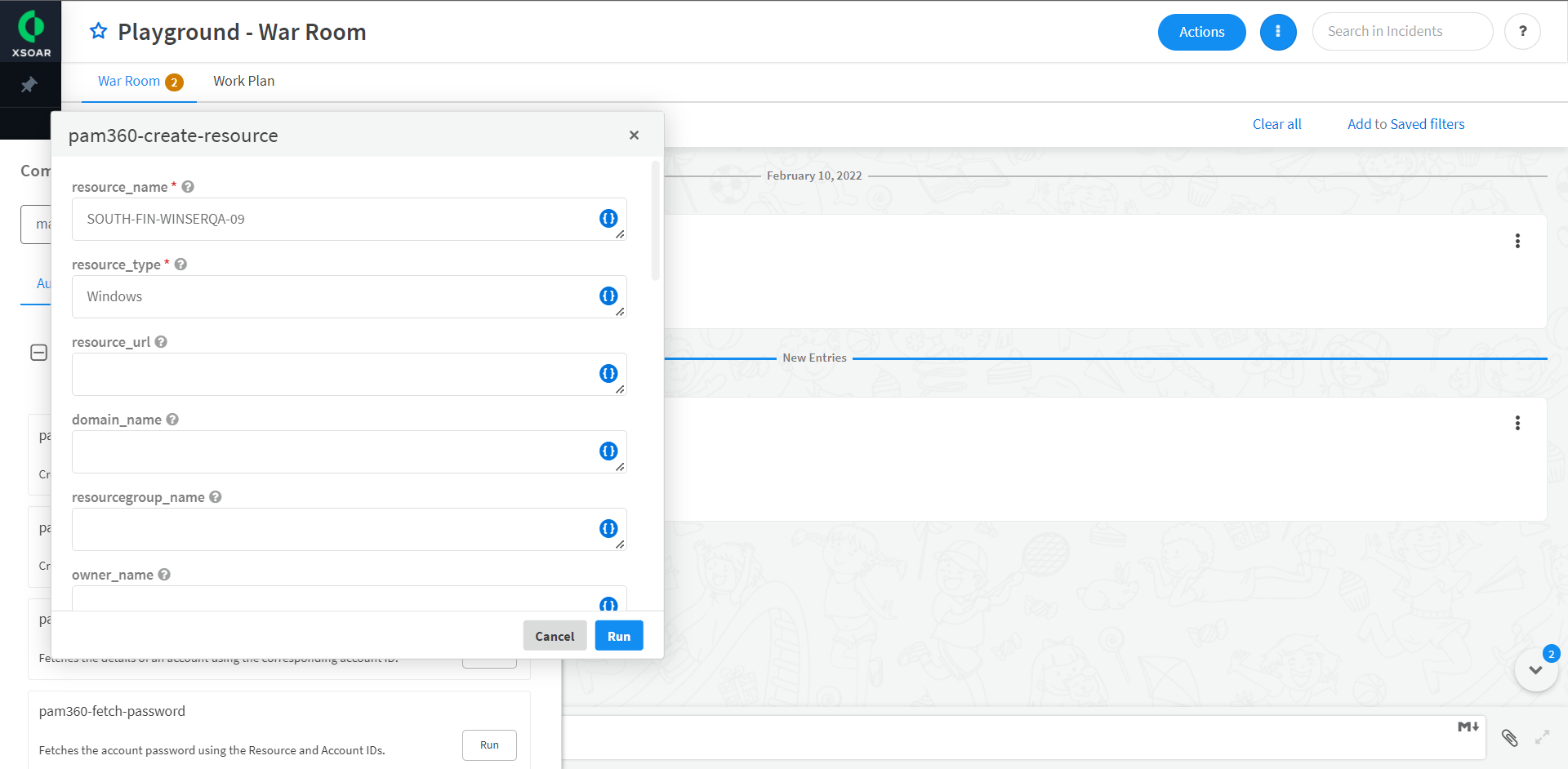The height and width of the screenshot is (769, 1568).
Task: Click curly braces icon in resource_url field
Action: [x=608, y=373]
